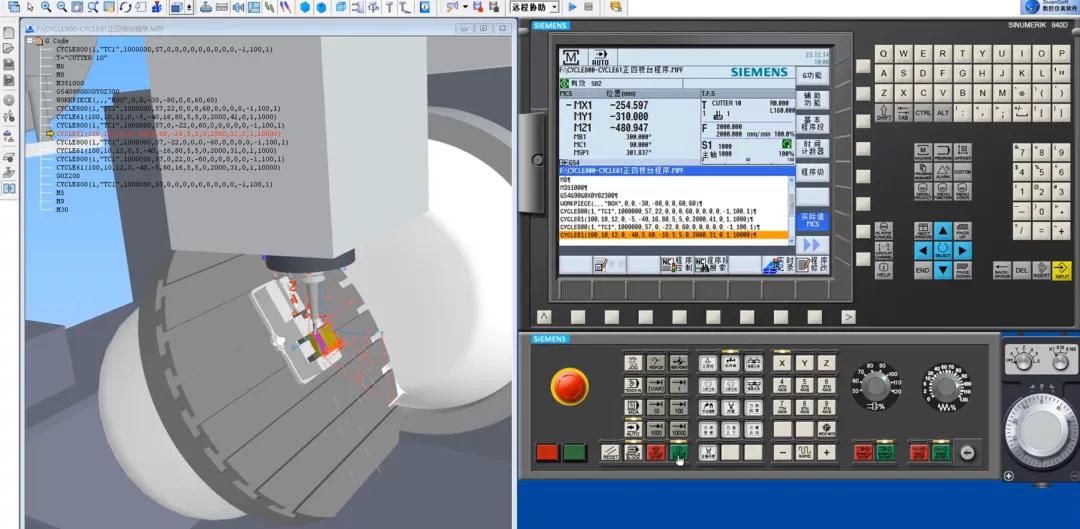Screen dimensions: 1080x529
Task: Click the G功能 softkey on screen
Action: pyautogui.click(x=812, y=75)
